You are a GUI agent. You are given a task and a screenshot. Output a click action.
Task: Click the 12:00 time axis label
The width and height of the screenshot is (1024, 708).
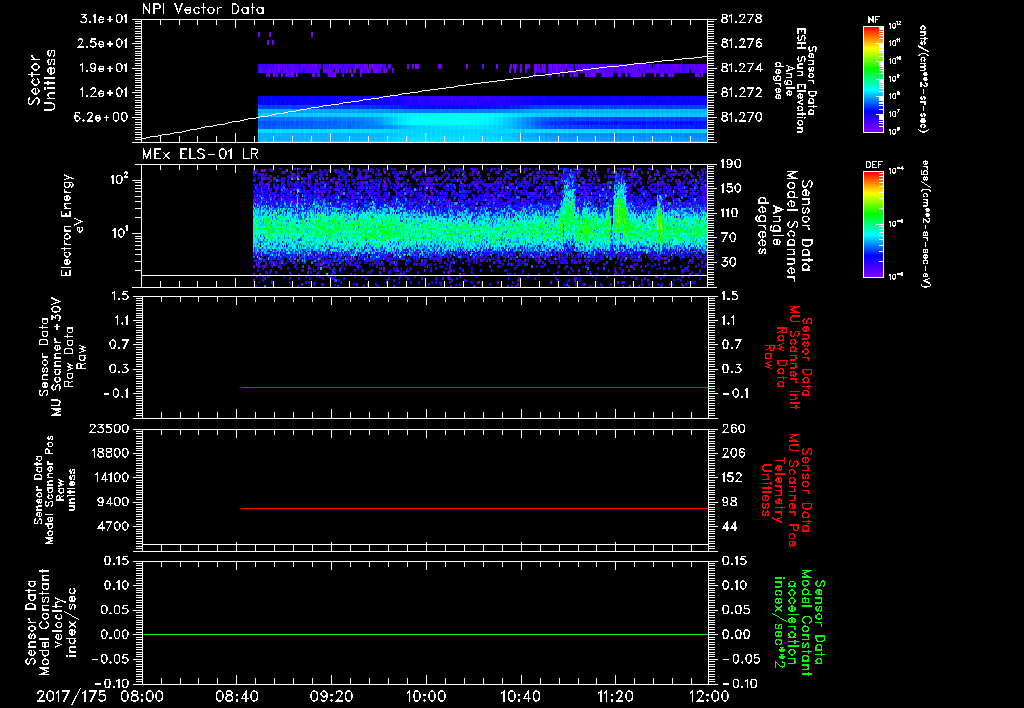[x=709, y=696]
